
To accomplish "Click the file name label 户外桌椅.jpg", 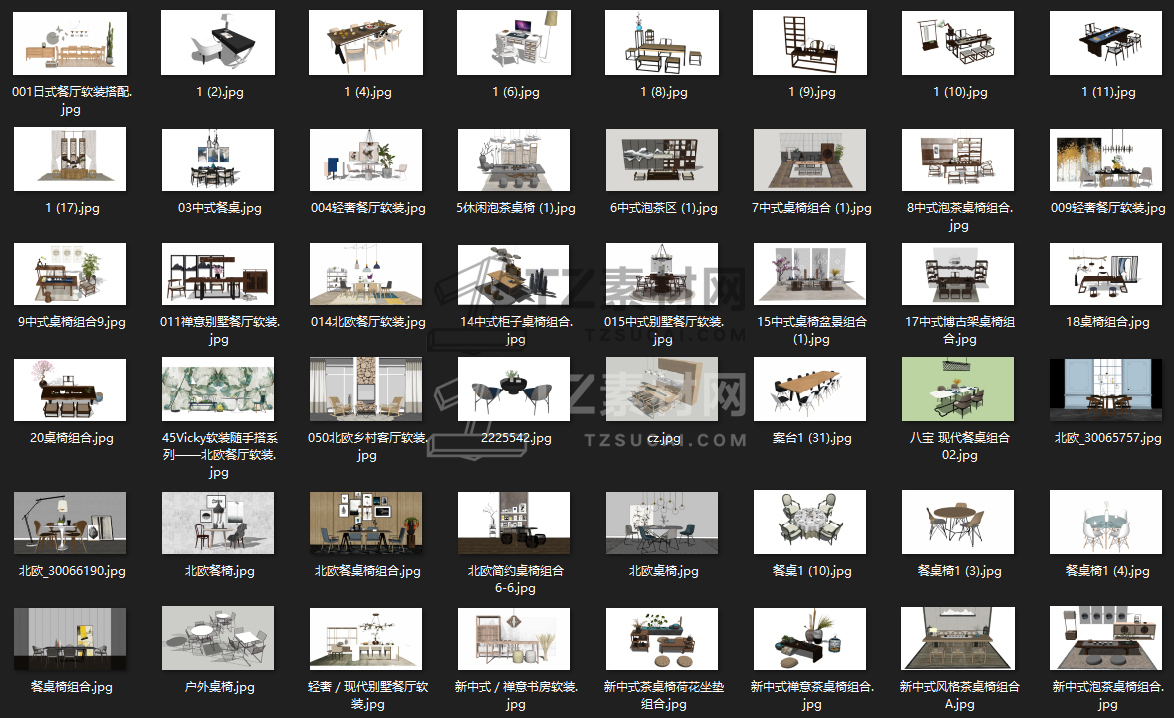I will coord(219,687).
